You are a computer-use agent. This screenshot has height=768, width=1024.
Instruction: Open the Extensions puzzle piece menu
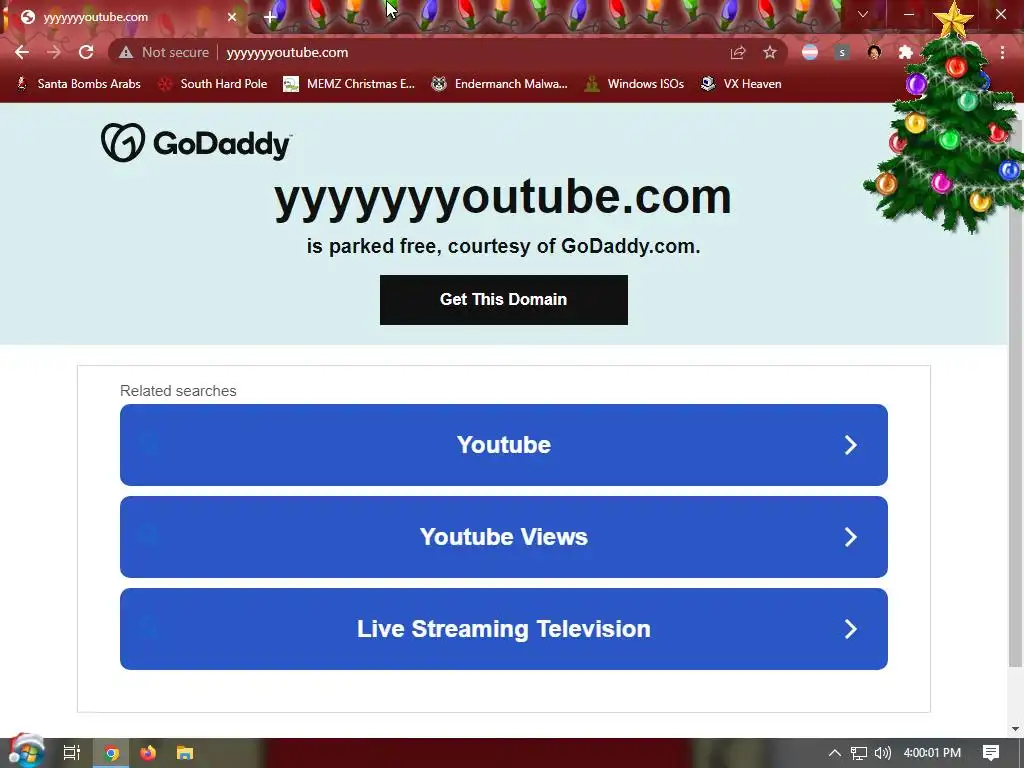coord(906,52)
